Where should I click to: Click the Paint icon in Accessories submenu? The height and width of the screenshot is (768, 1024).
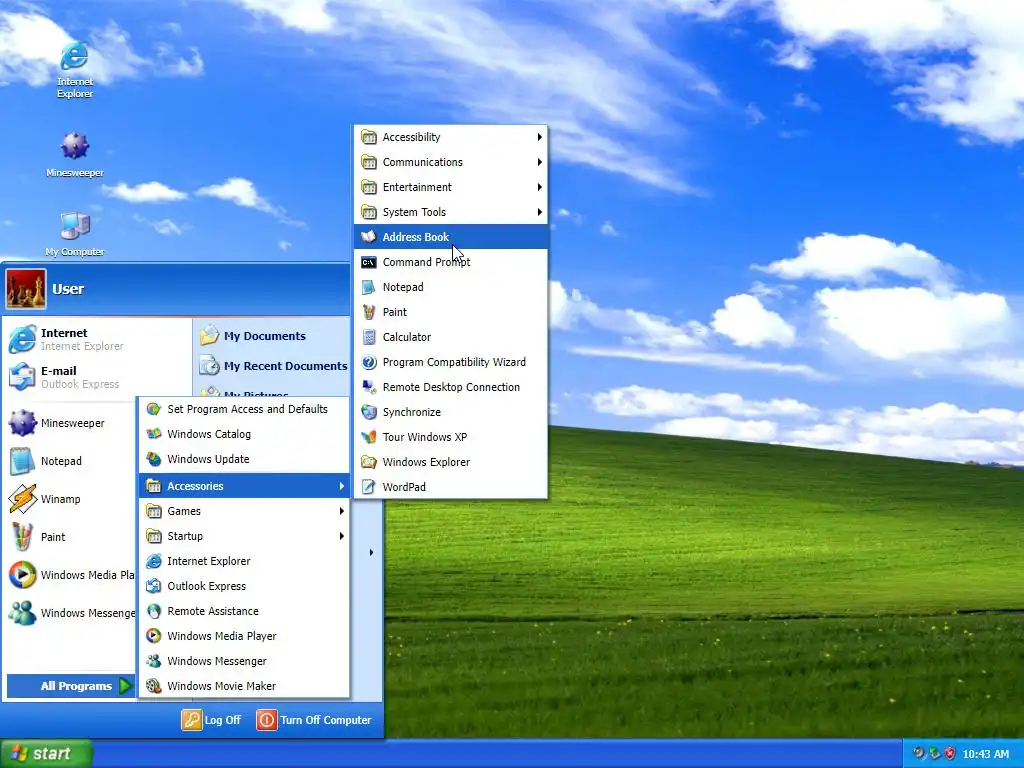pyautogui.click(x=369, y=312)
